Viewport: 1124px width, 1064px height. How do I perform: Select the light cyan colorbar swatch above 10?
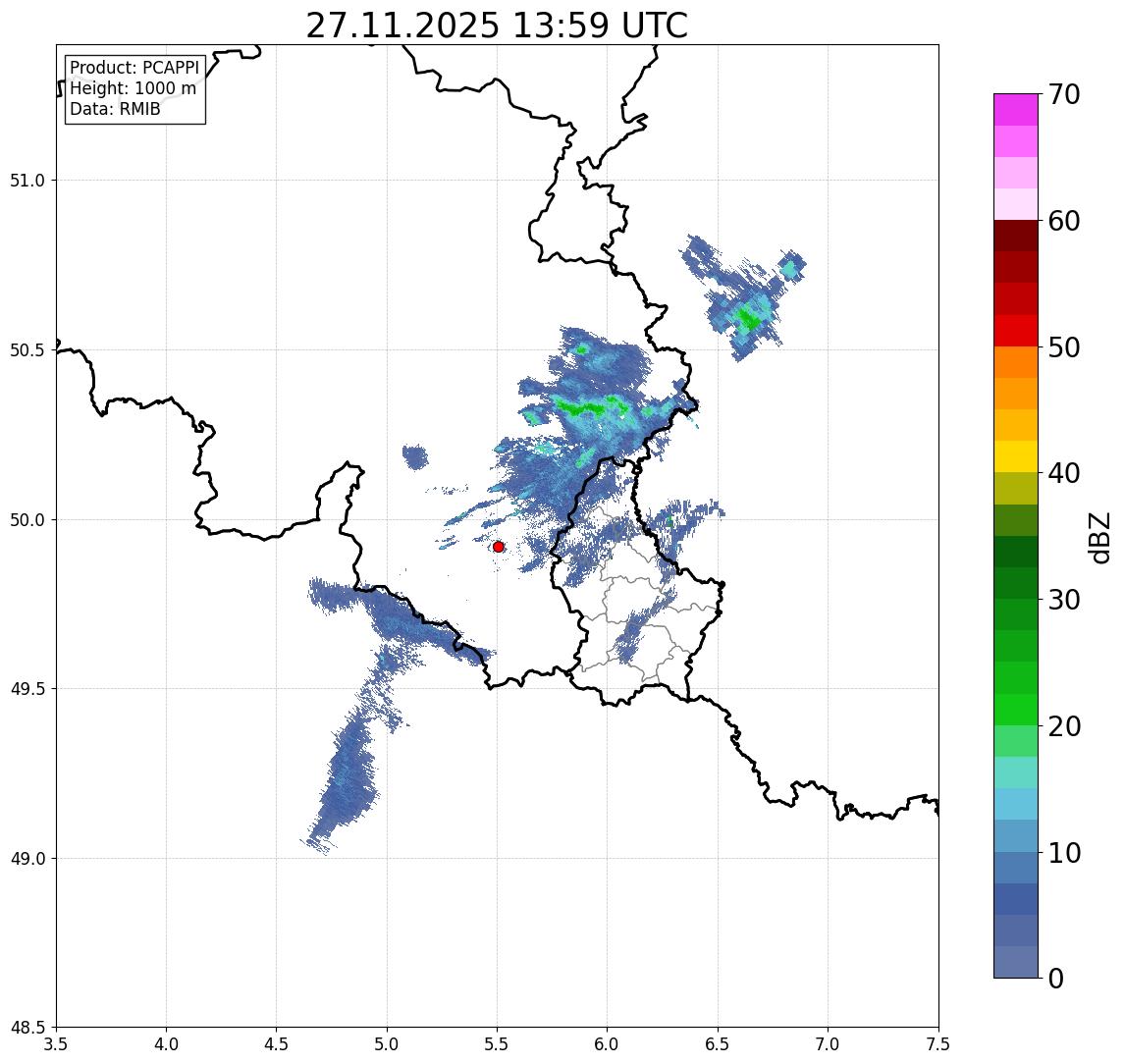[x=1016, y=805]
